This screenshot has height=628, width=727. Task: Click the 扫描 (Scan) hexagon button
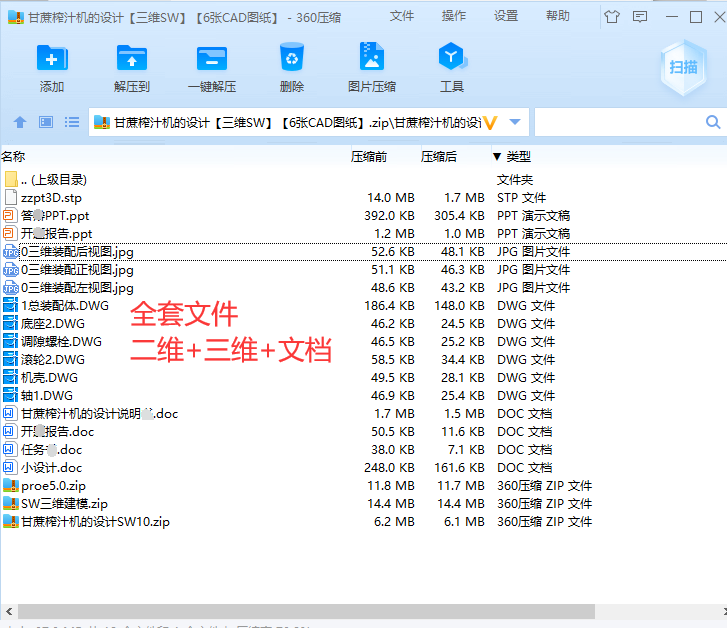[x=683, y=68]
